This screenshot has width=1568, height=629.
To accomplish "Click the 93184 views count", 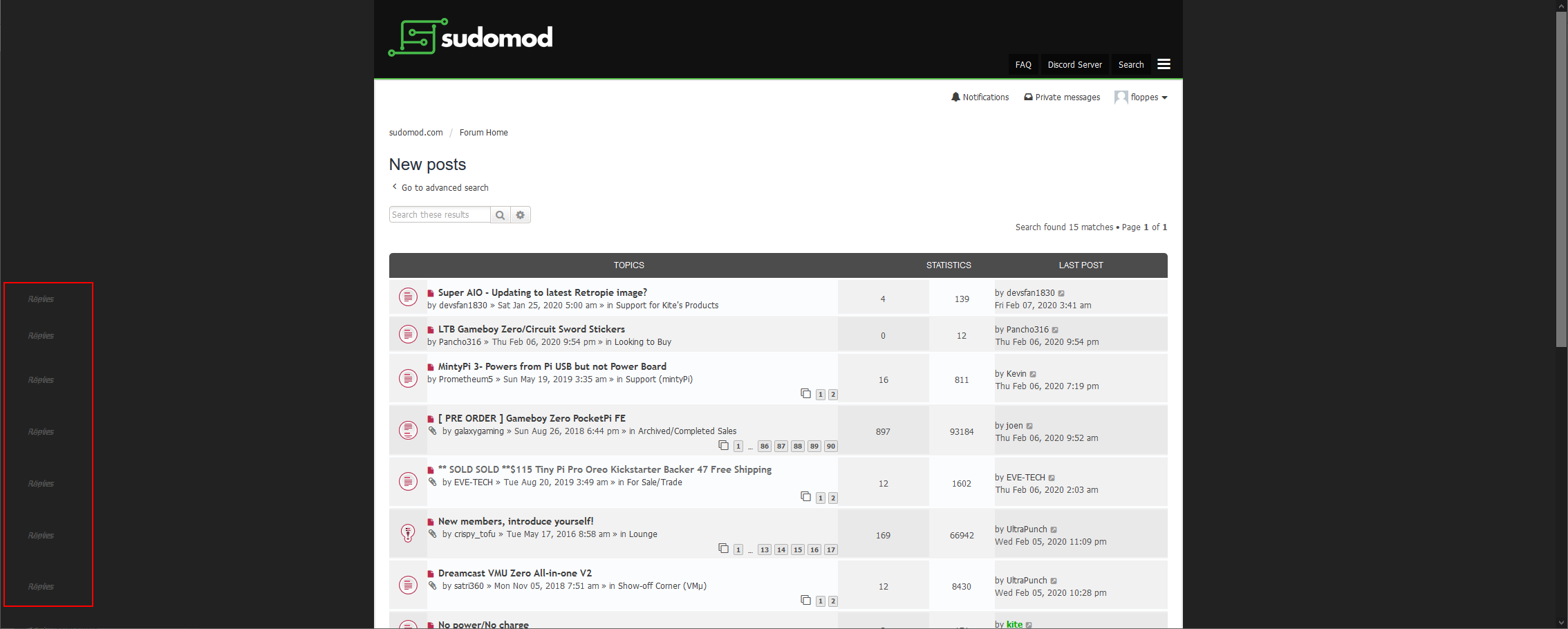I will tap(962, 432).
